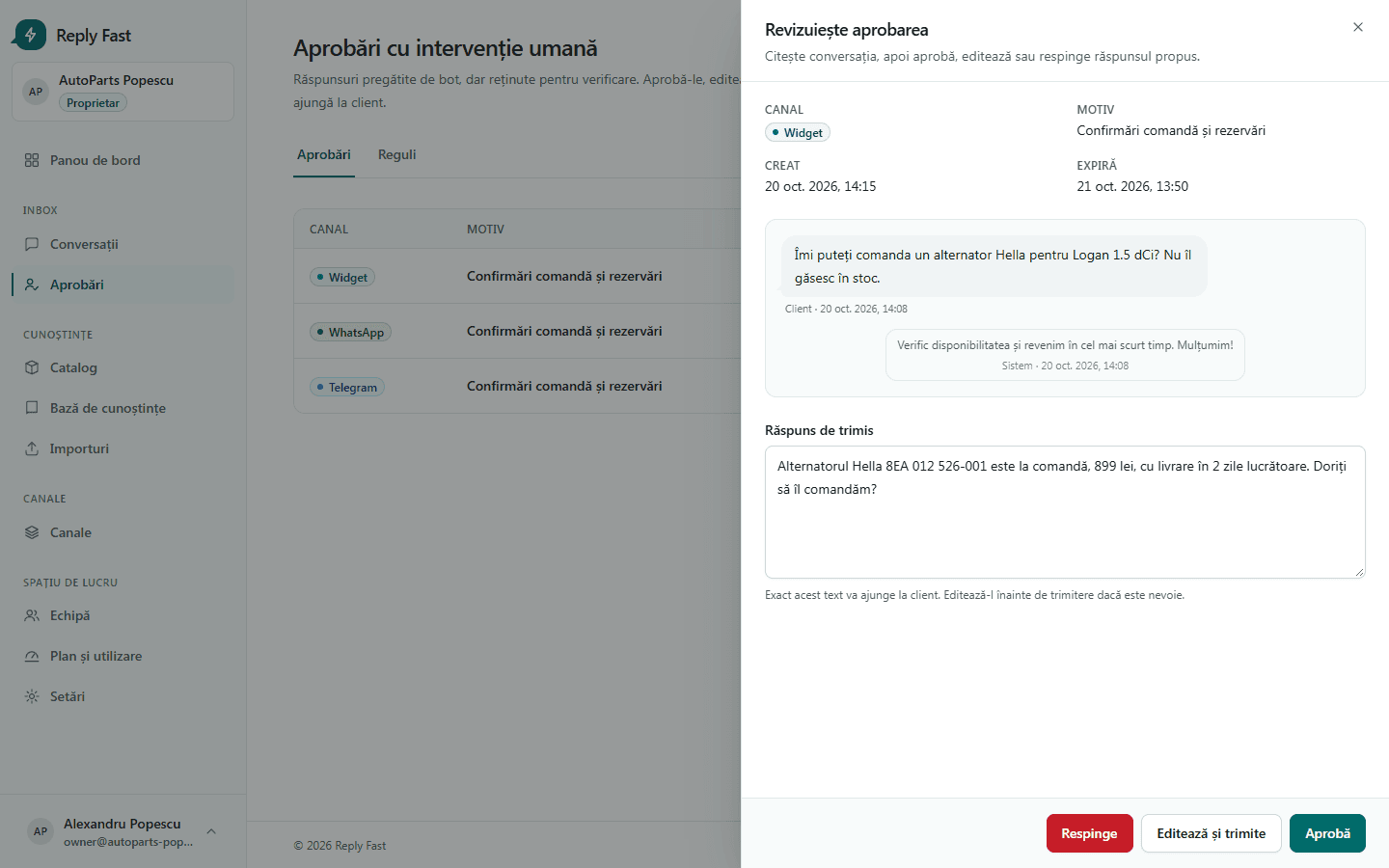Click the Widget channel badge in the panel
Image resolution: width=1389 pixels, height=868 pixels.
point(798,133)
